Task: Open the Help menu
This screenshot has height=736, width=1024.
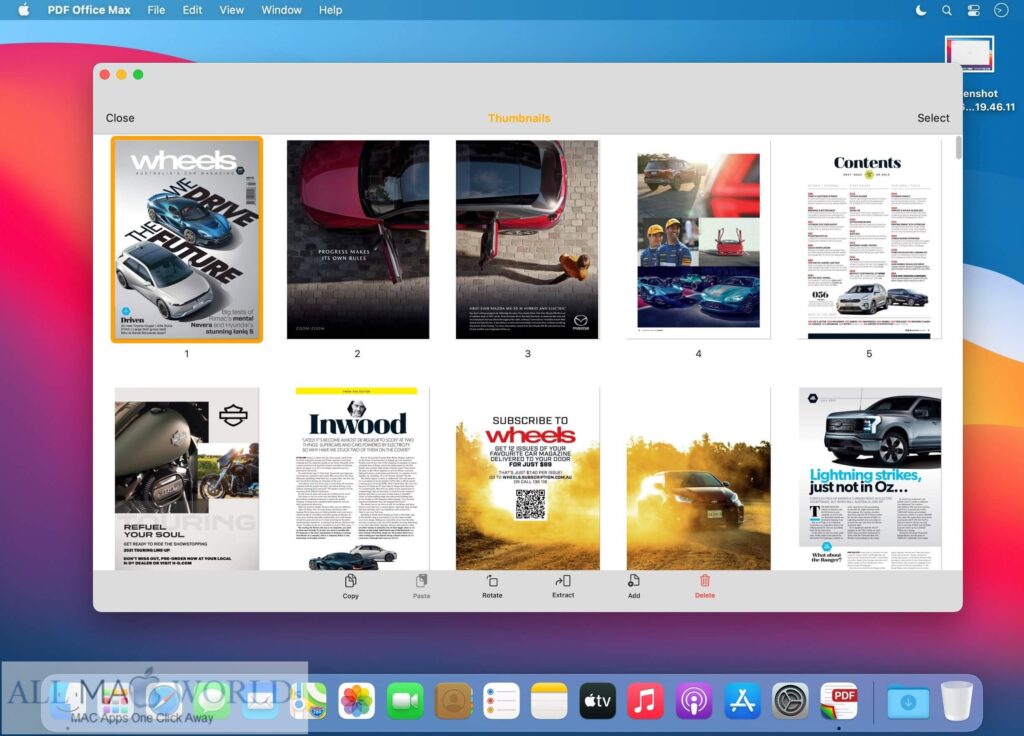Action: [x=330, y=10]
